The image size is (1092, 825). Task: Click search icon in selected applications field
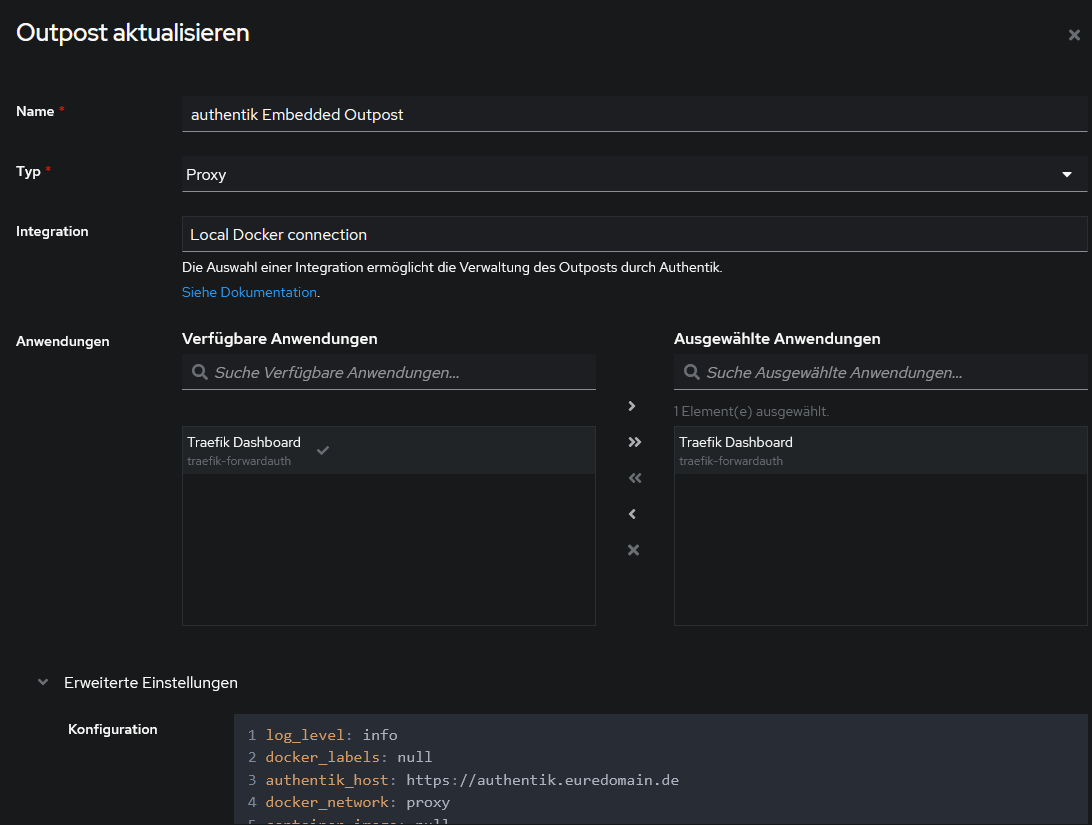click(x=691, y=373)
